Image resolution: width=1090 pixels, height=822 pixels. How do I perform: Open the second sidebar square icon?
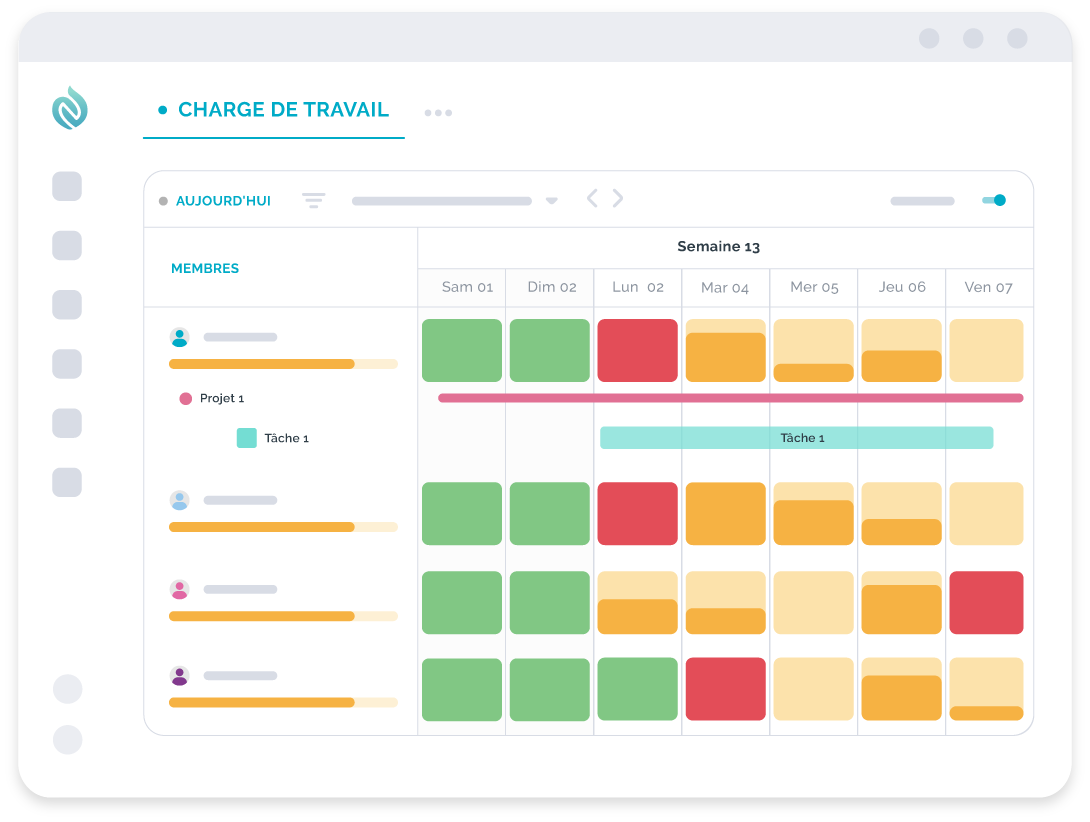click(x=67, y=245)
